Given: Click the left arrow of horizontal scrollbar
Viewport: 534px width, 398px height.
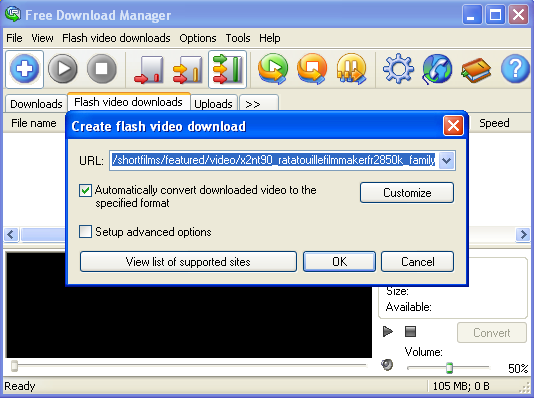Looking at the screenshot, I should tap(11, 234).
